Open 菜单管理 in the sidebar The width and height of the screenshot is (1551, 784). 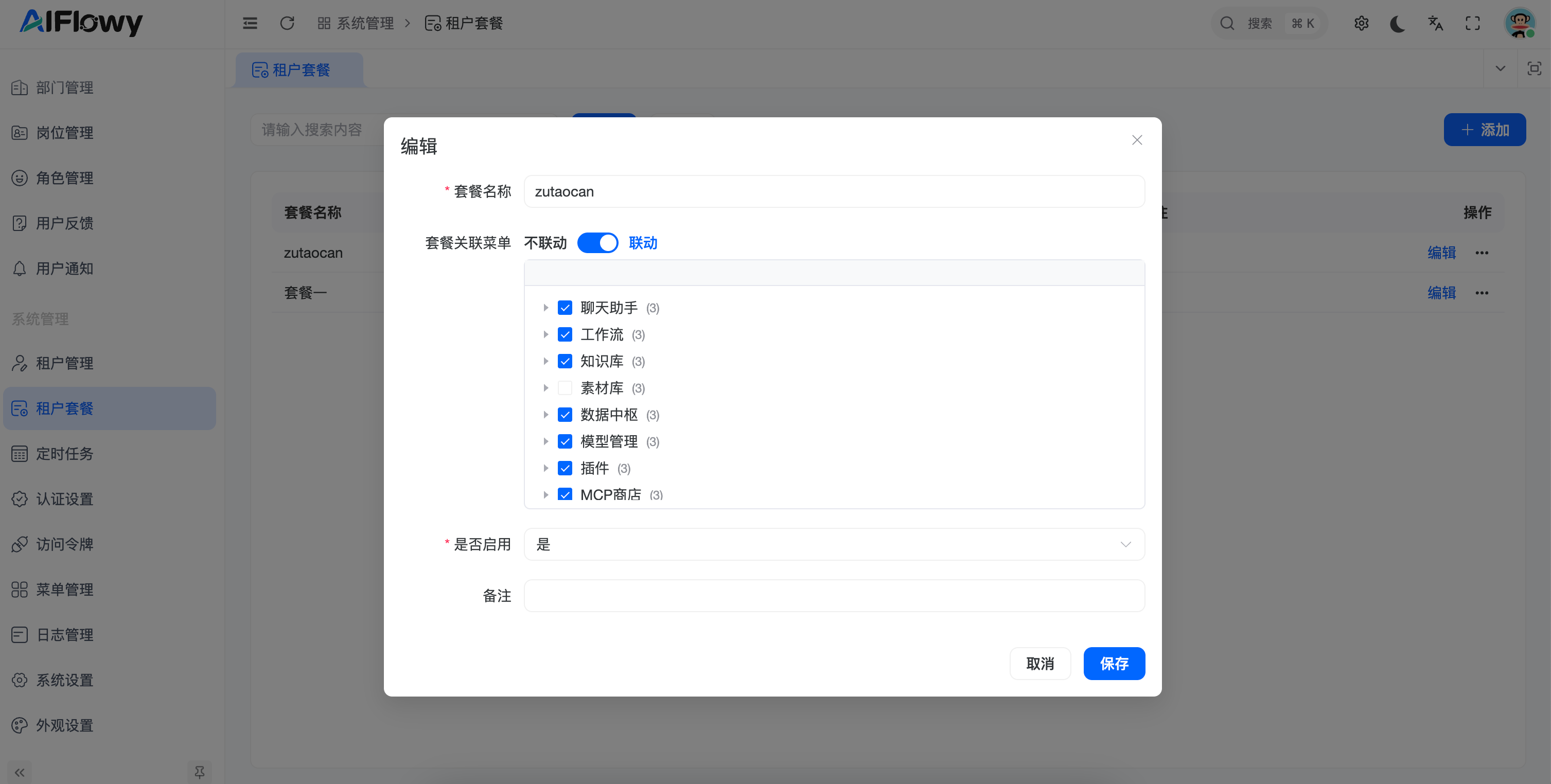[x=64, y=590]
